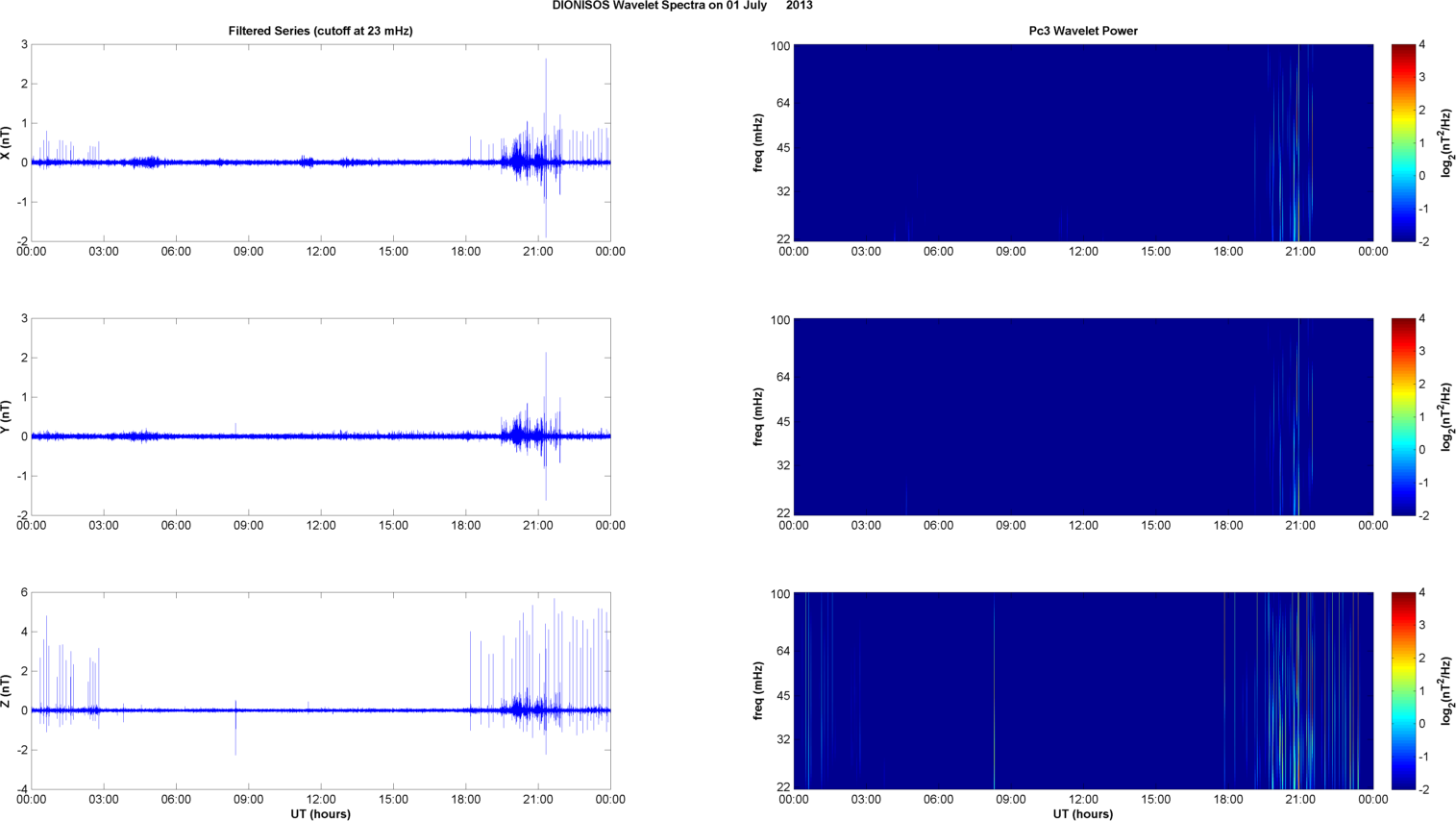Select the top Pc3 wavelet spectrogram
The image size is (1456, 821).
pos(1083,143)
